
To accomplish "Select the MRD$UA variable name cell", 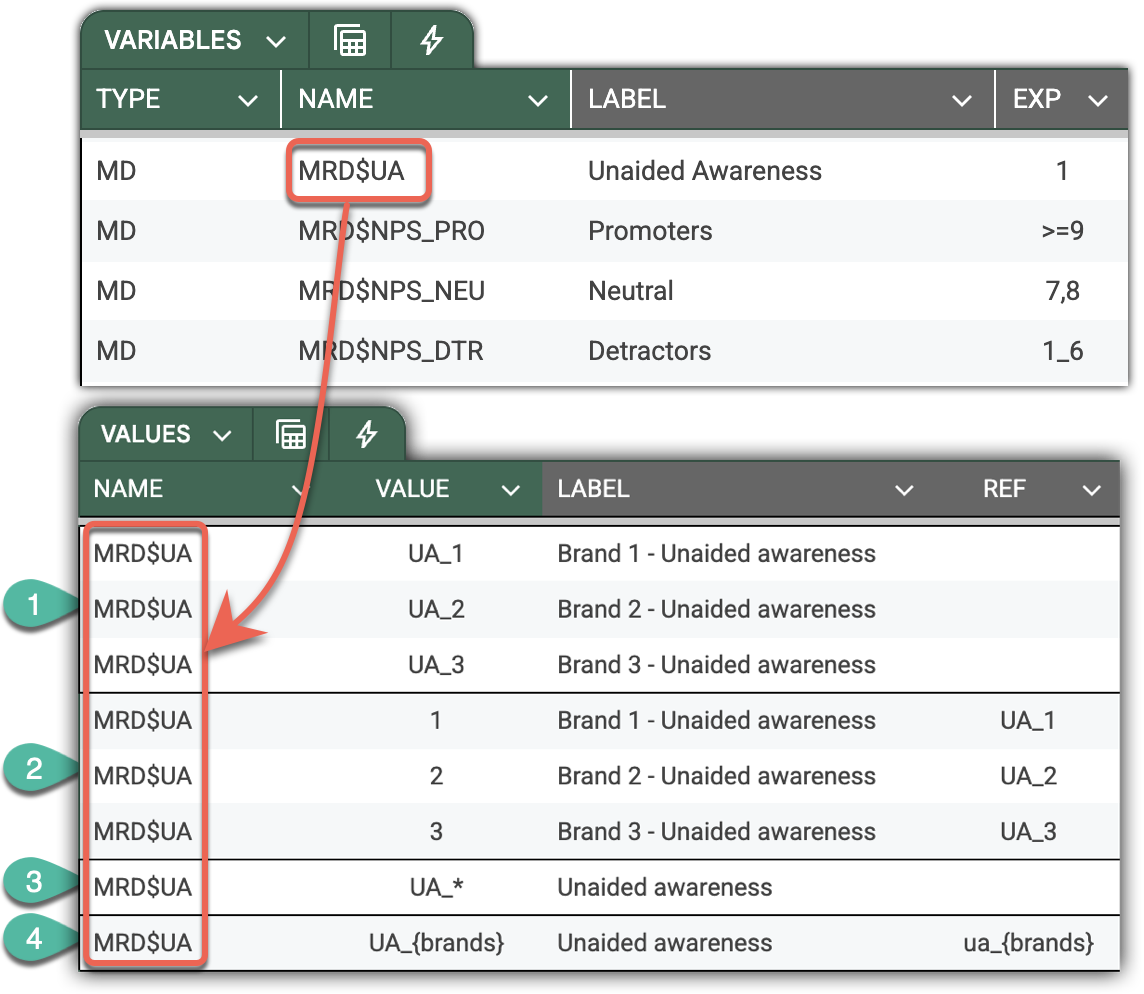I will point(352,172).
